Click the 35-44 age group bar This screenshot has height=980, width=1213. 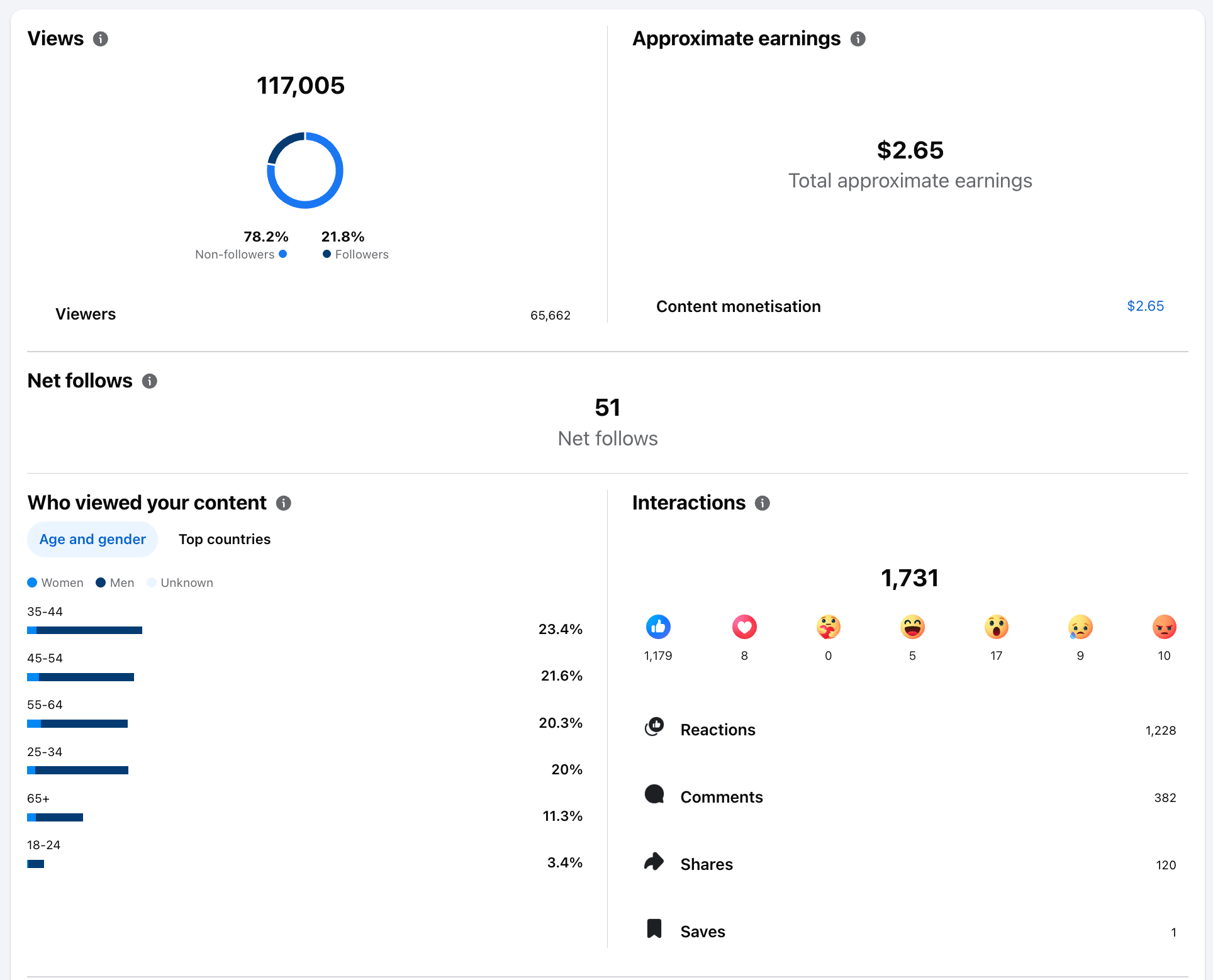coord(85,630)
